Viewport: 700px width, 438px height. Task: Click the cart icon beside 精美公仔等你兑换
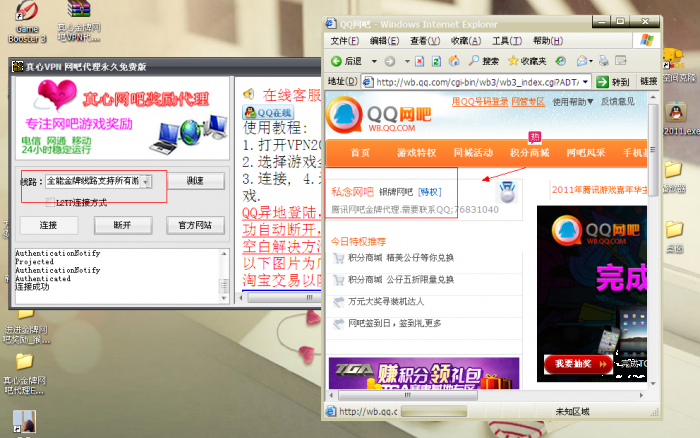pos(339,258)
